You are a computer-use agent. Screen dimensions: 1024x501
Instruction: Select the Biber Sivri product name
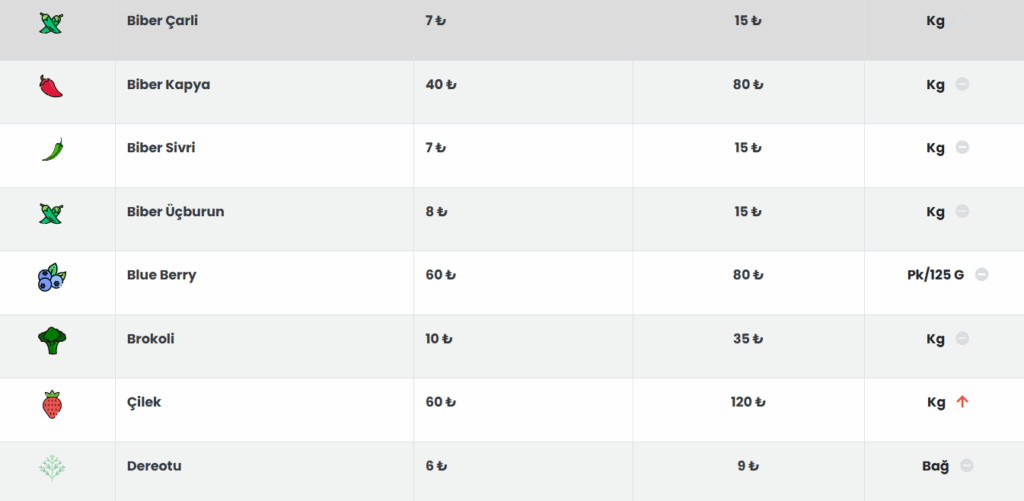pyautogui.click(x=161, y=148)
